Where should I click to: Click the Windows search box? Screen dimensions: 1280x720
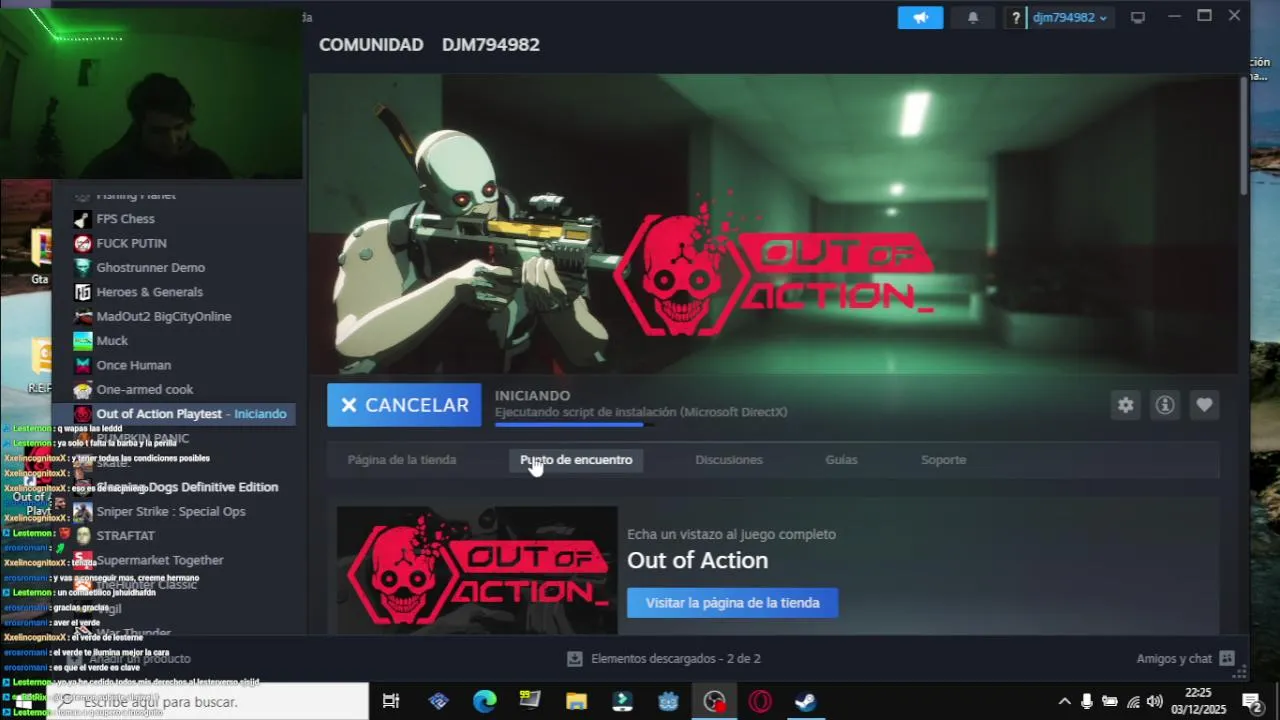coord(210,702)
